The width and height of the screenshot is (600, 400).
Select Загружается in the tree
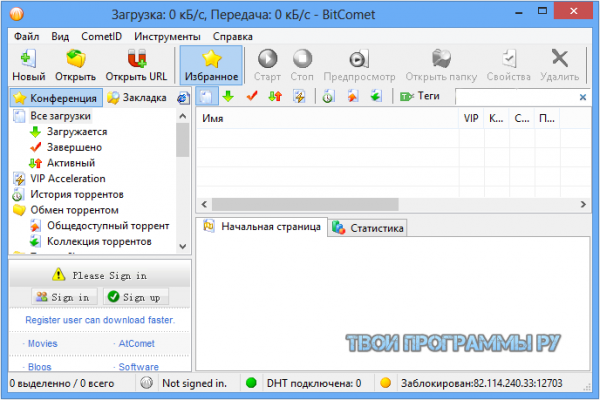77,131
